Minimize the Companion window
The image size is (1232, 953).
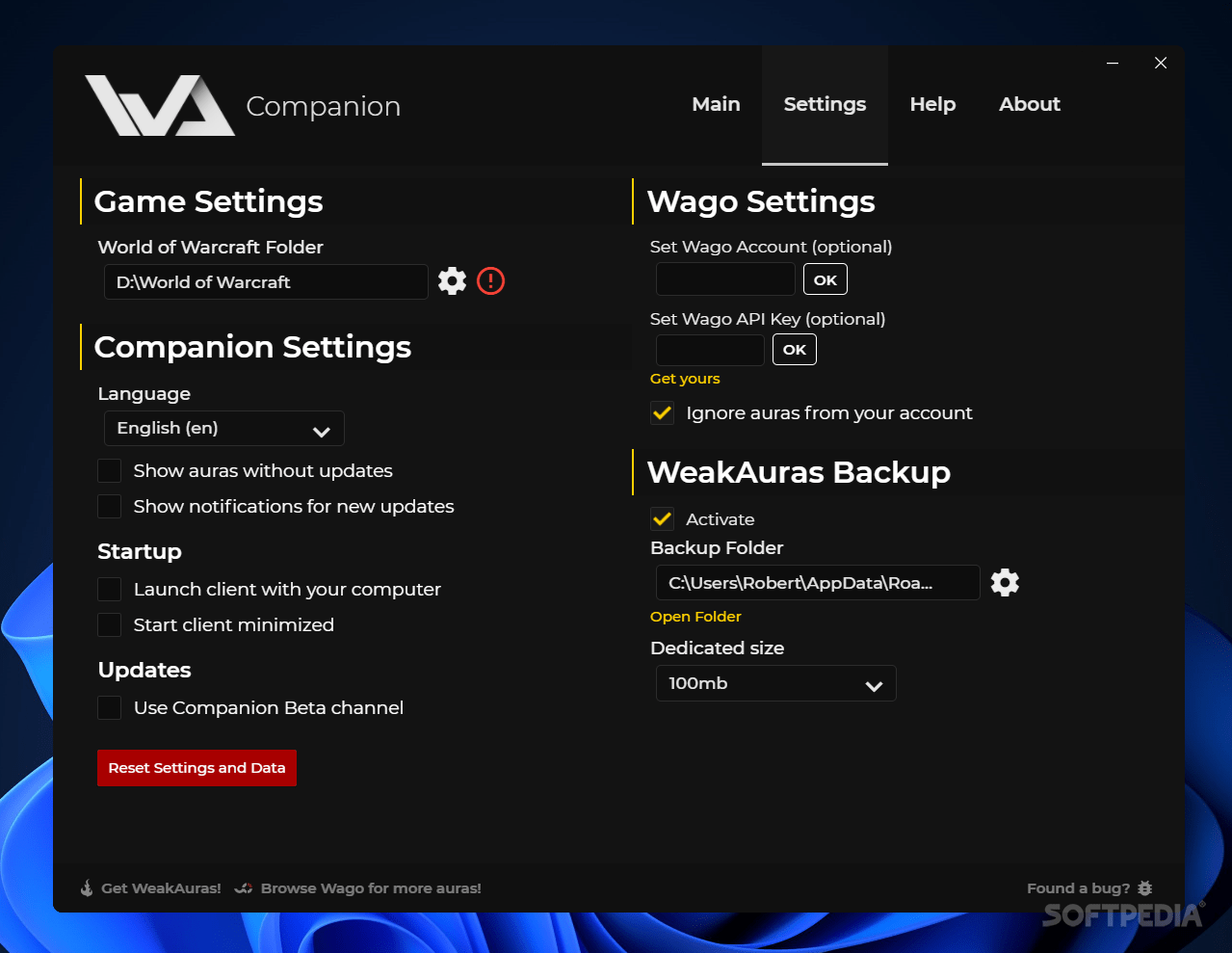[x=1113, y=63]
